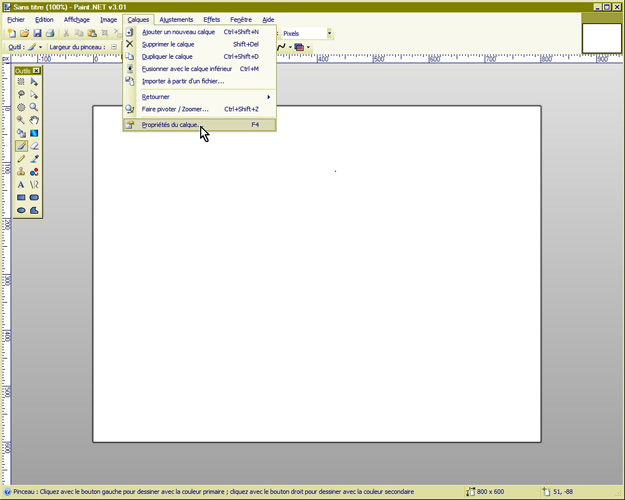Select the Text tool

(21, 185)
